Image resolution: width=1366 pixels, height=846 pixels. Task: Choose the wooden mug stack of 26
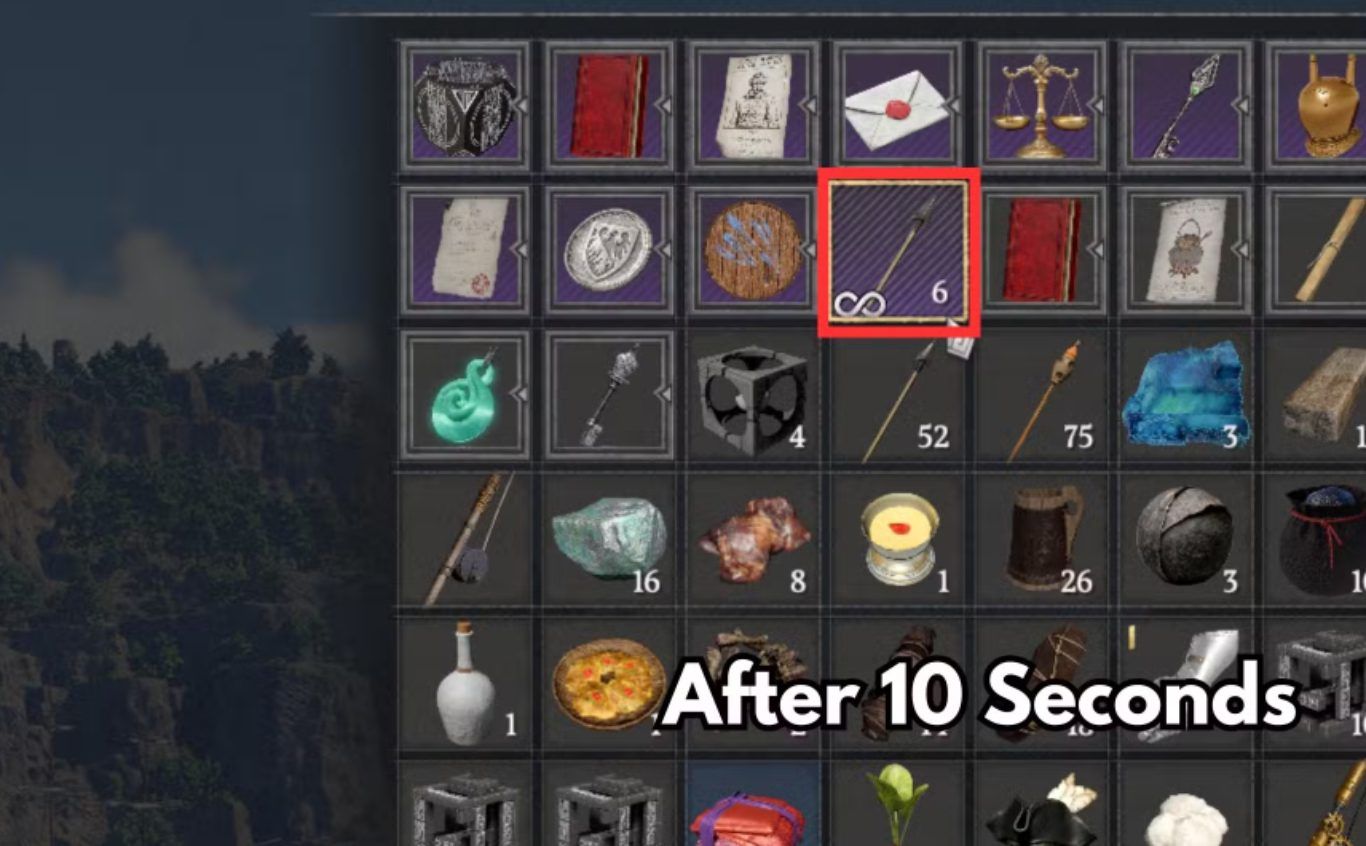point(1042,540)
